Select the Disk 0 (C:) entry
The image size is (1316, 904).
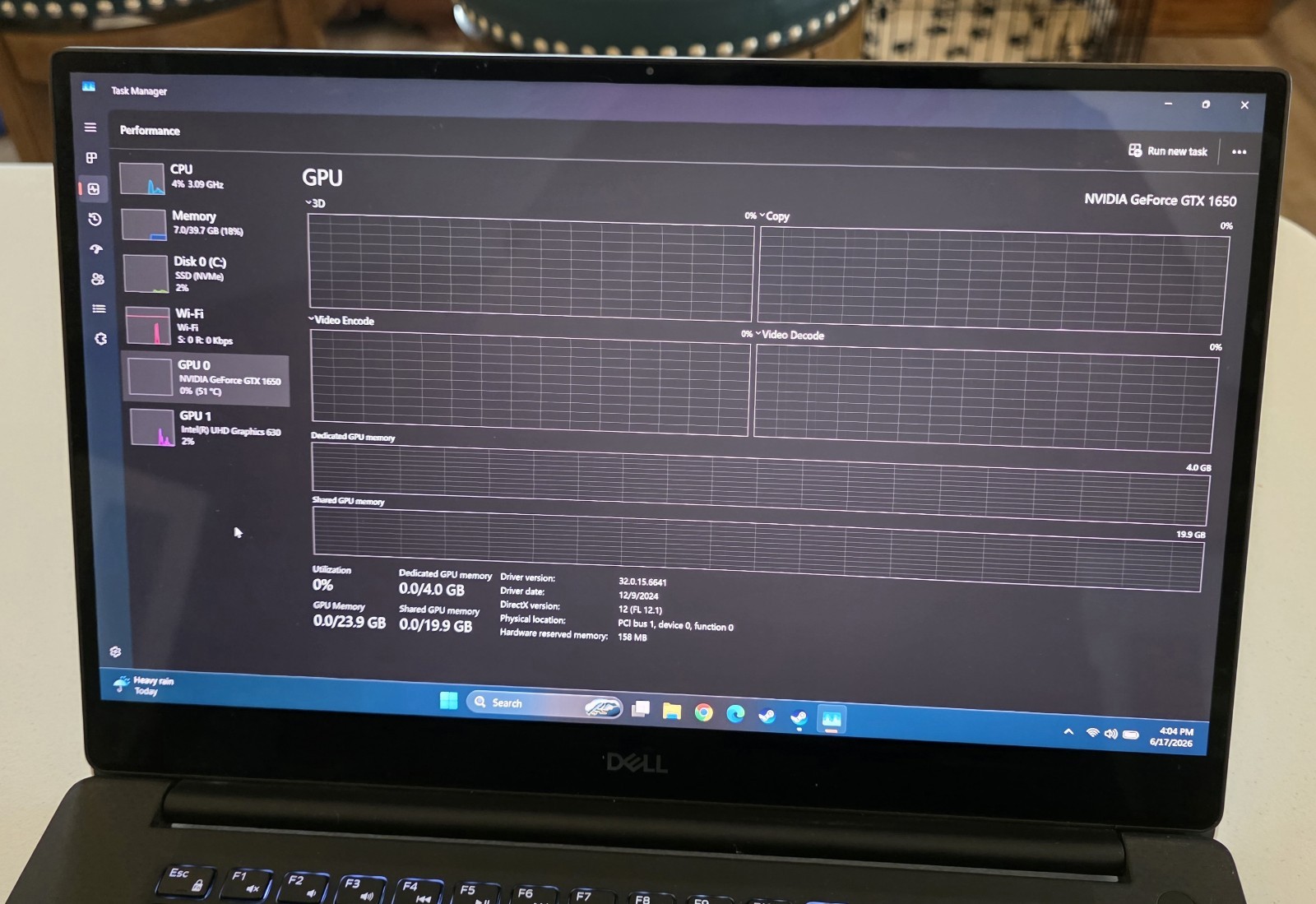point(205,274)
